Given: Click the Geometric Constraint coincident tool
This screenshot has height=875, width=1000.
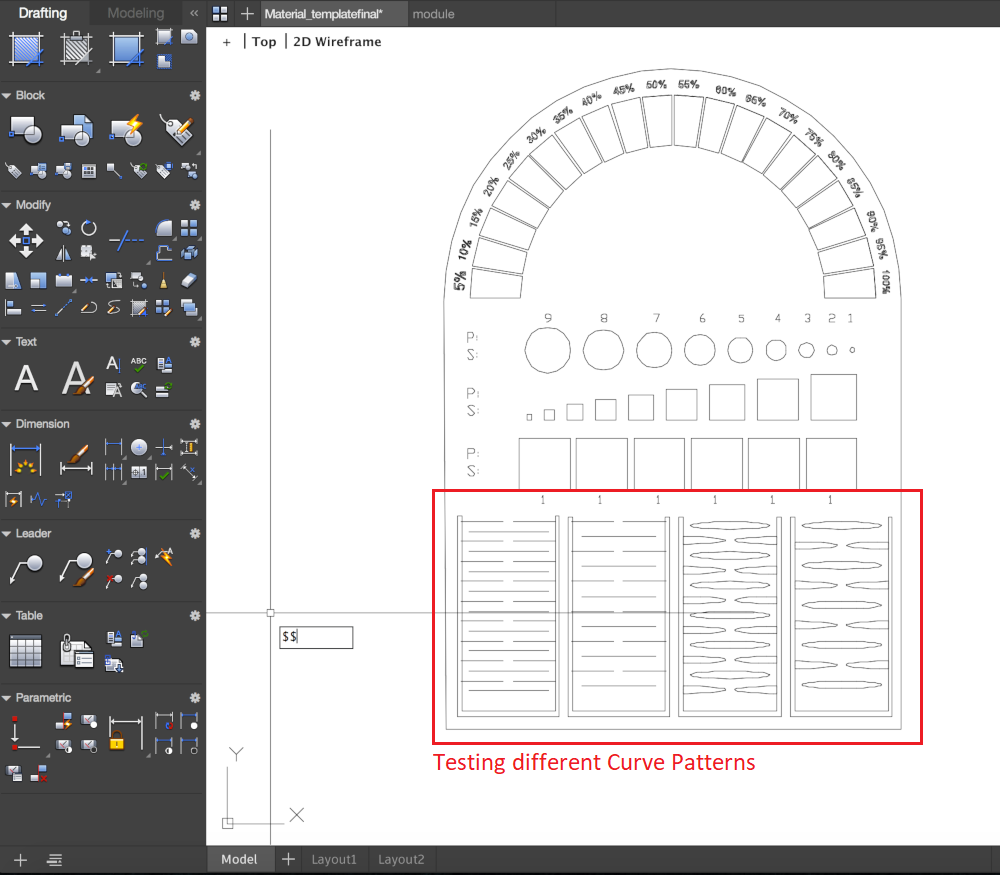Looking at the screenshot, I should [26, 733].
